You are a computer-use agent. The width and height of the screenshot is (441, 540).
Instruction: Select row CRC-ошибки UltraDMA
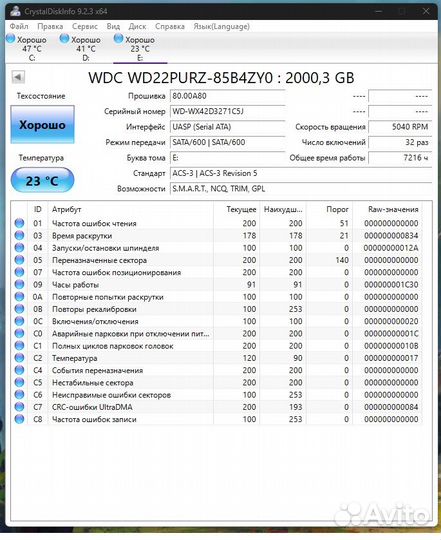[217, 407]
